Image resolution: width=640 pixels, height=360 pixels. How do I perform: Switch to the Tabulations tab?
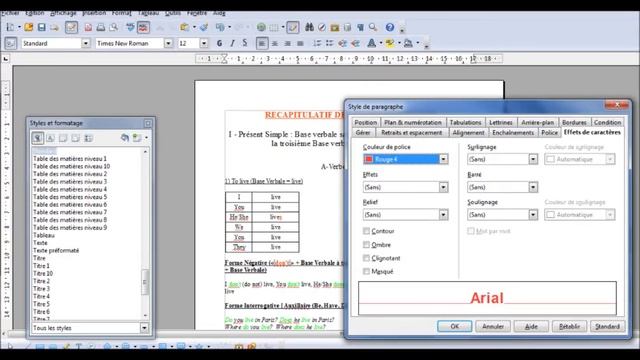[465, 122]
